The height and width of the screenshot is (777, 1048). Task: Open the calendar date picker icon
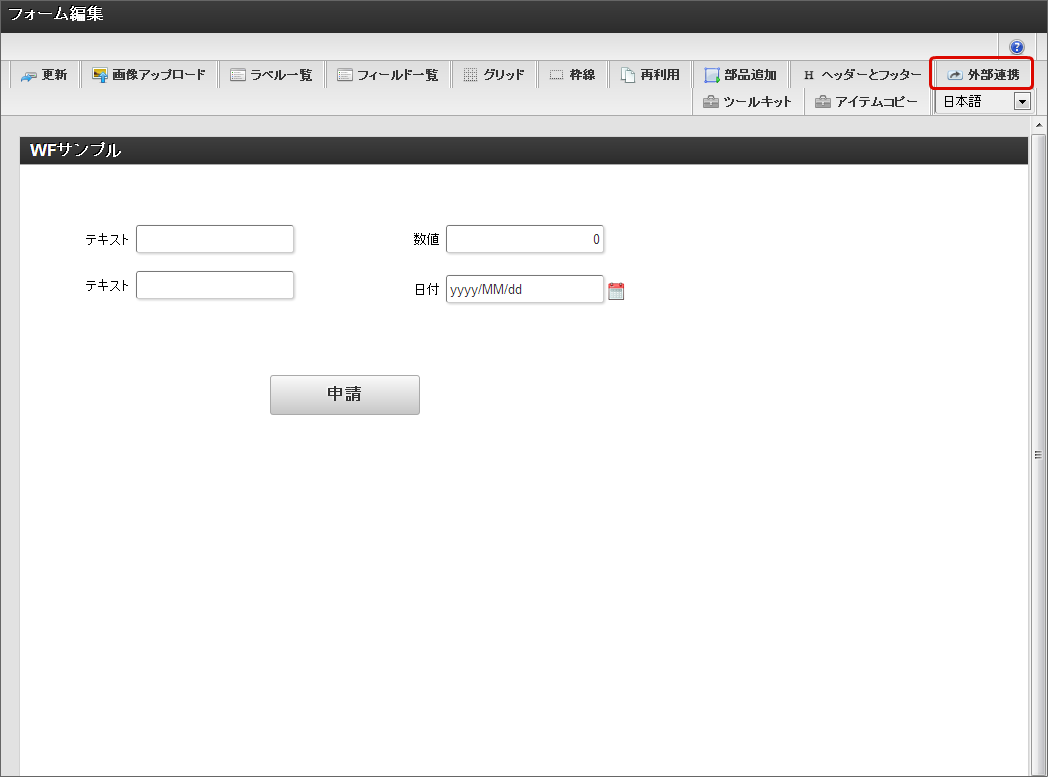(x=616, y=291)
